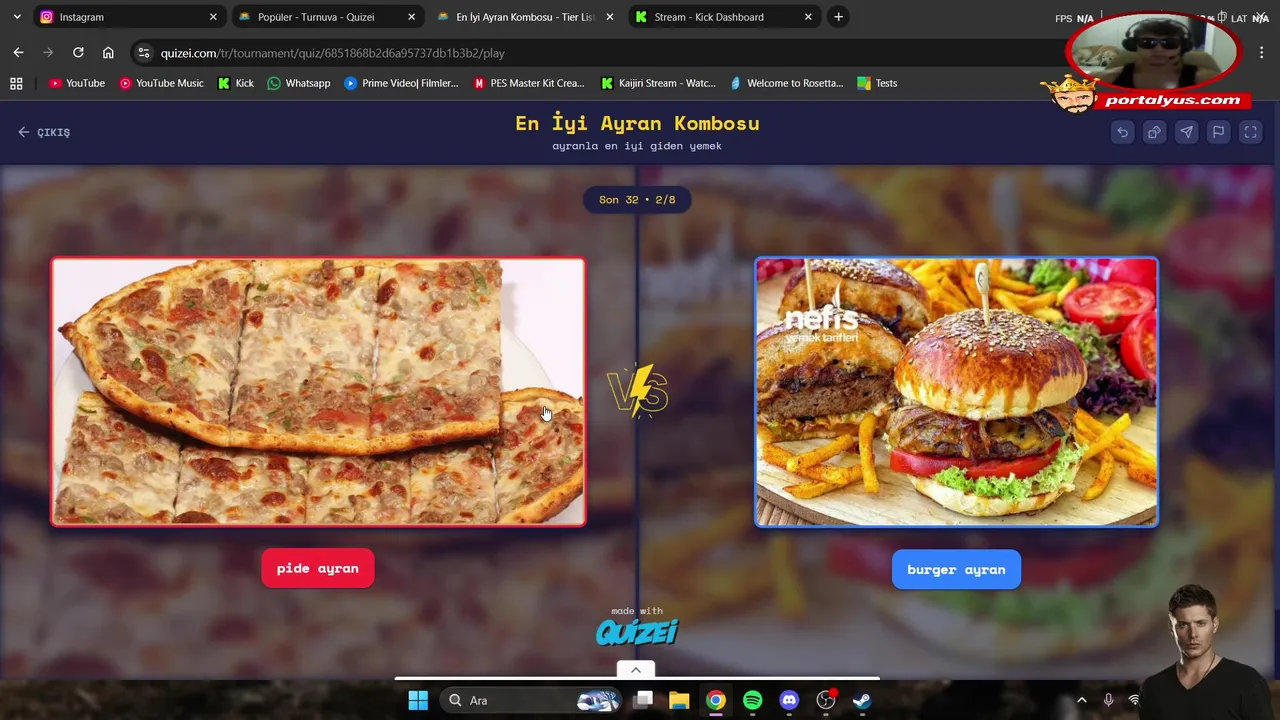
Task: Open the Quizei logo link
Action: (x=637, y=632)
